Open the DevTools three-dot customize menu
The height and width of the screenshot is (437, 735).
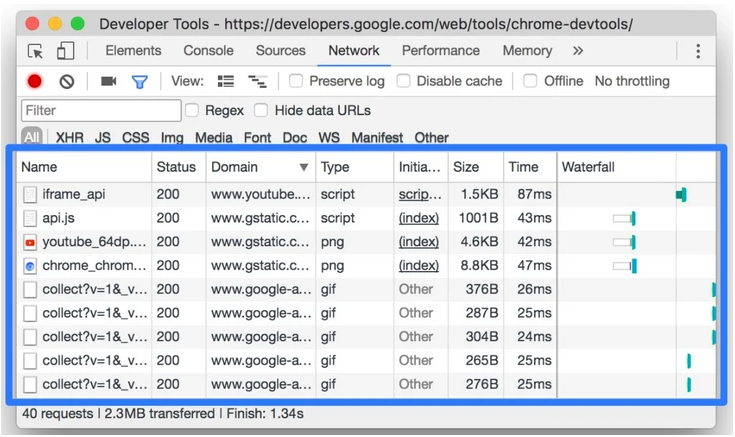pos(698,51)
